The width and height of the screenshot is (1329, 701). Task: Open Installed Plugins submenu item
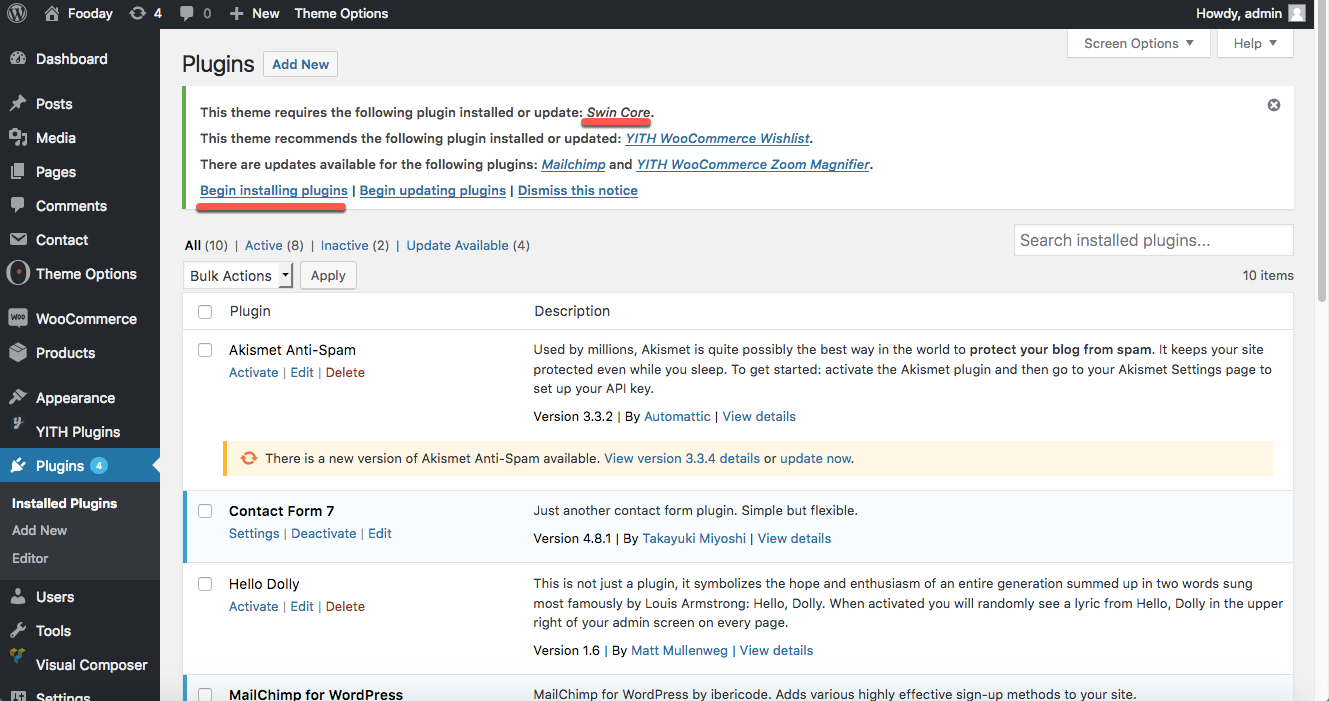tap(65, 503)
